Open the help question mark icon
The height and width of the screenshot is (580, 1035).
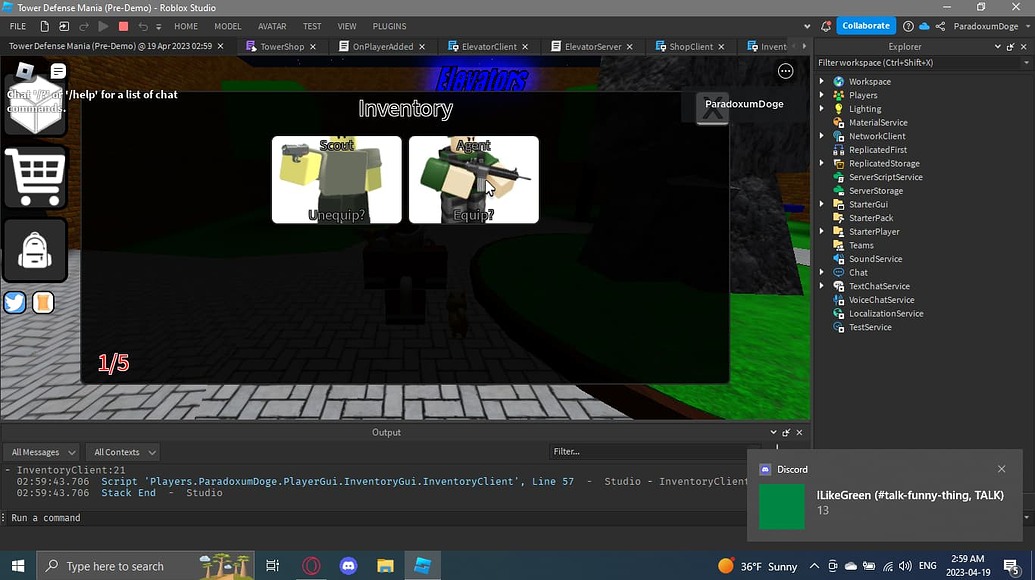pyautogui.click(x=908, y=26)
